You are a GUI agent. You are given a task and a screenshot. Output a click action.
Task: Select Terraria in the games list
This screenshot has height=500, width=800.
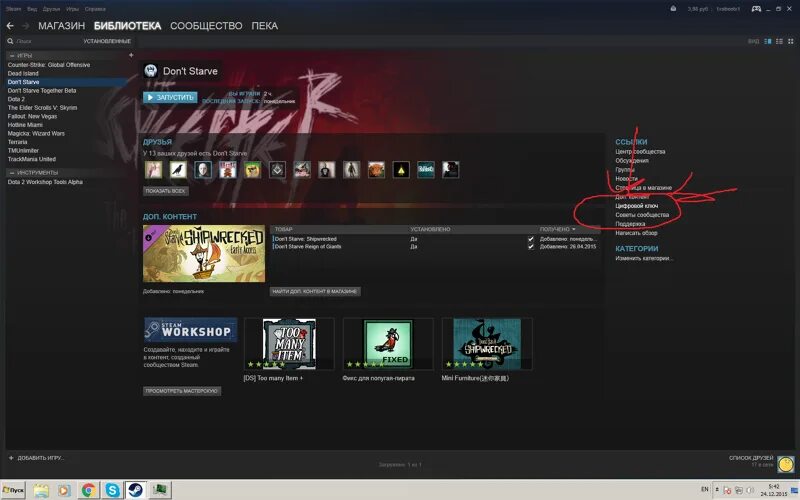pos(17,142)
